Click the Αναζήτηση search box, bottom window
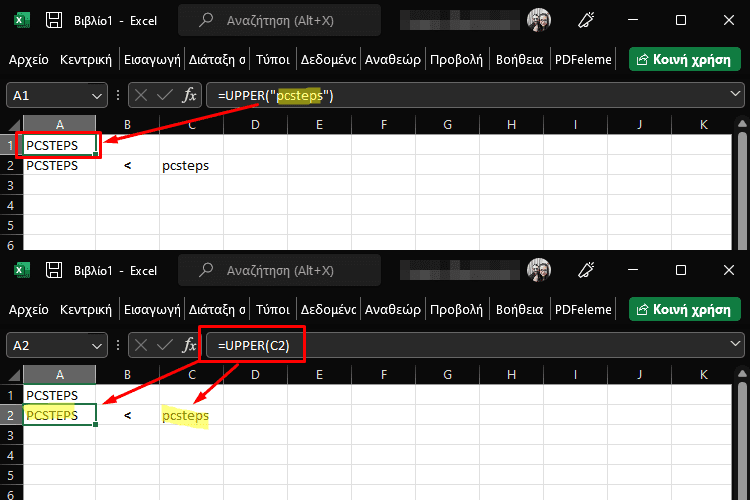The image size is (750, 500). (279, 270)
